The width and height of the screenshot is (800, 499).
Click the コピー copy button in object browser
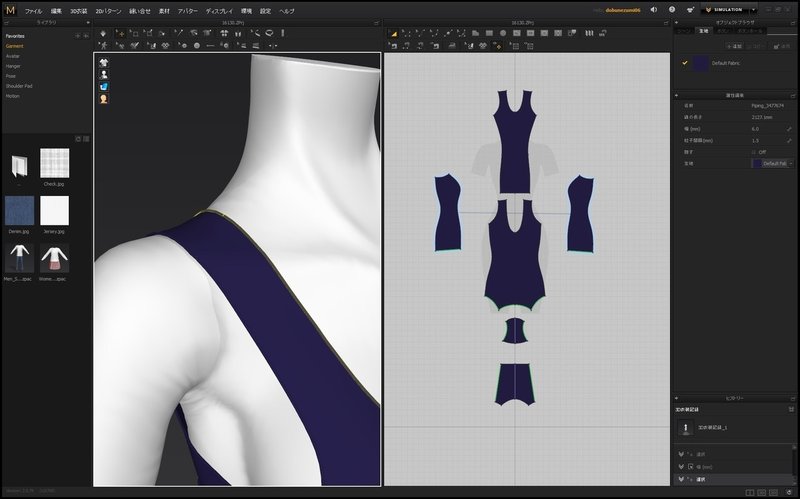[x=756, y=46]
